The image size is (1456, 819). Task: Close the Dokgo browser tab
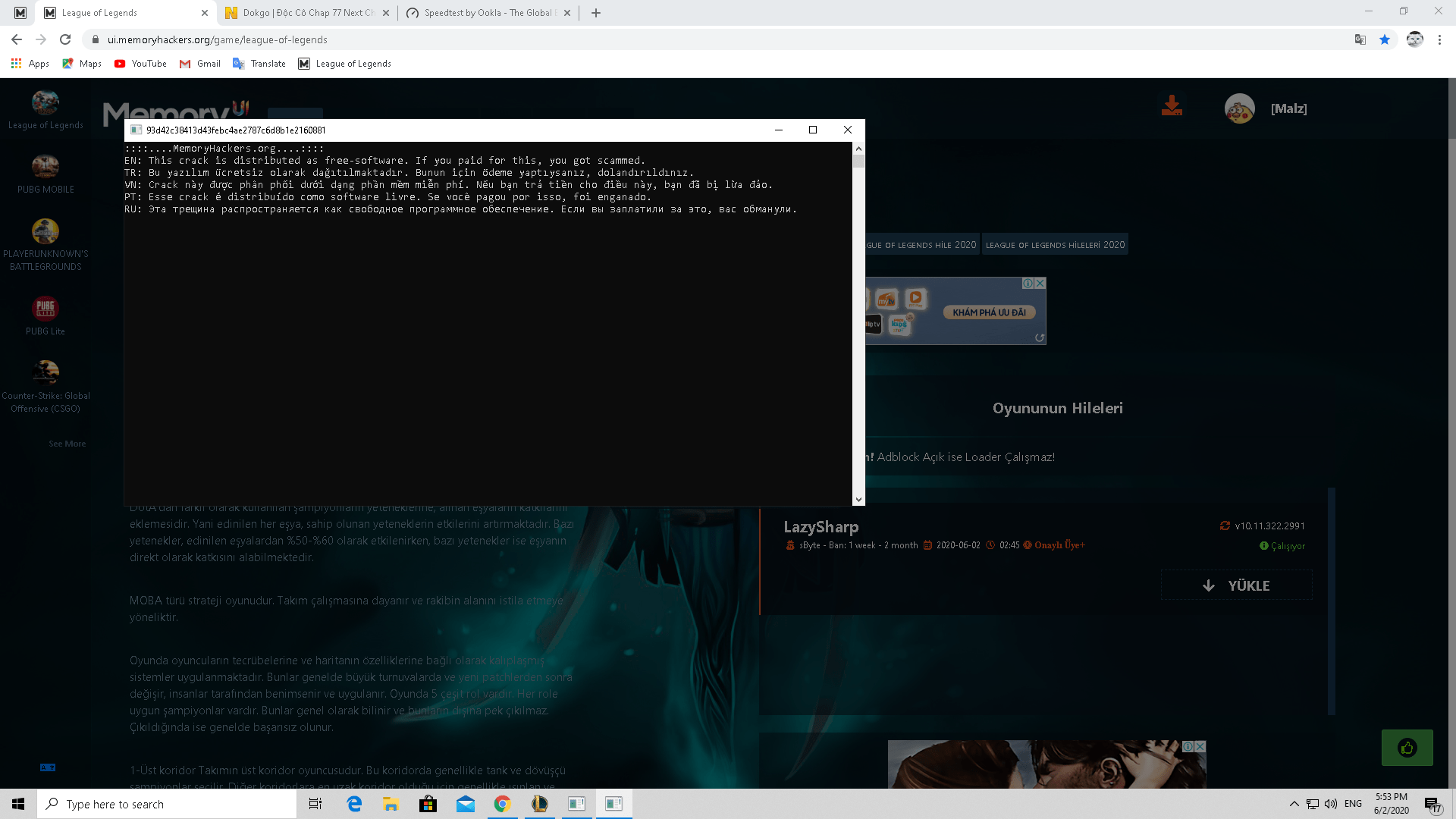pyautogui.click(x=386, y=13)
